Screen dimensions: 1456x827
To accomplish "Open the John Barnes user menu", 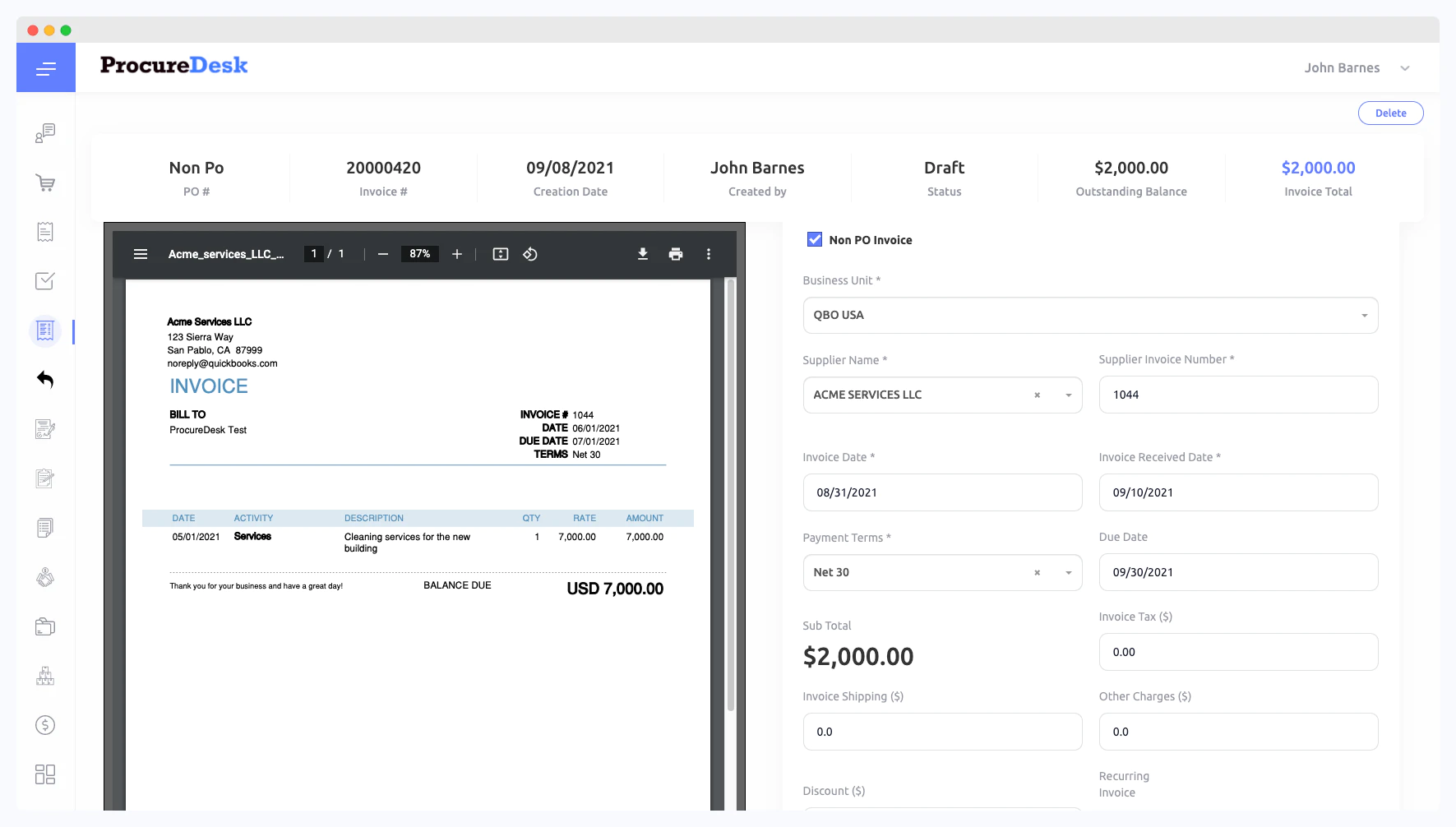I will 1357,68.
